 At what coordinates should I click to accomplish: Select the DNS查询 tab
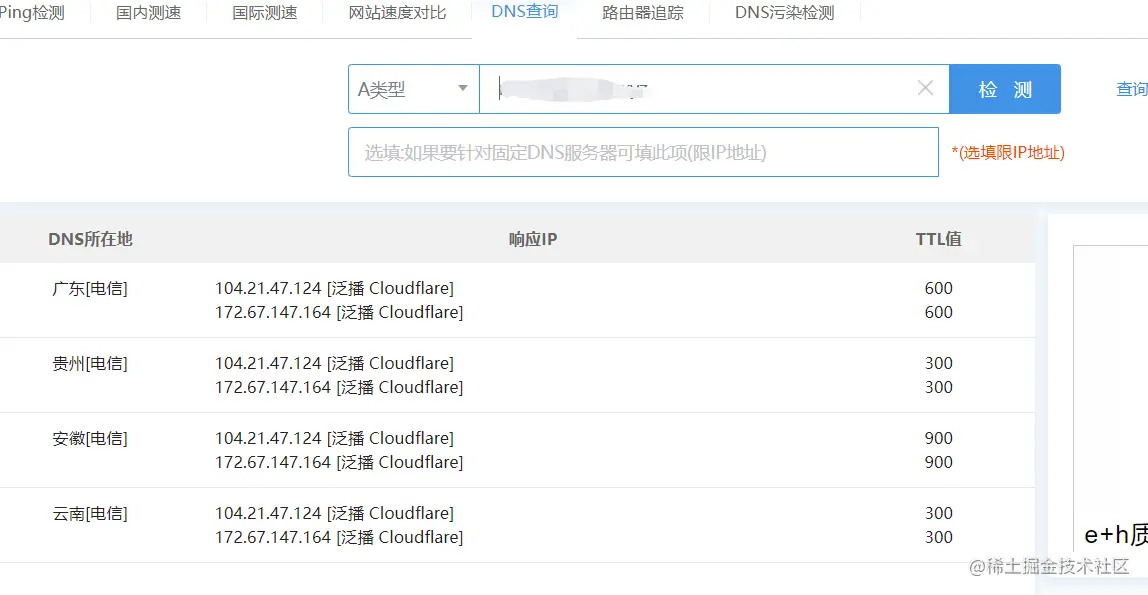(524, 12)
